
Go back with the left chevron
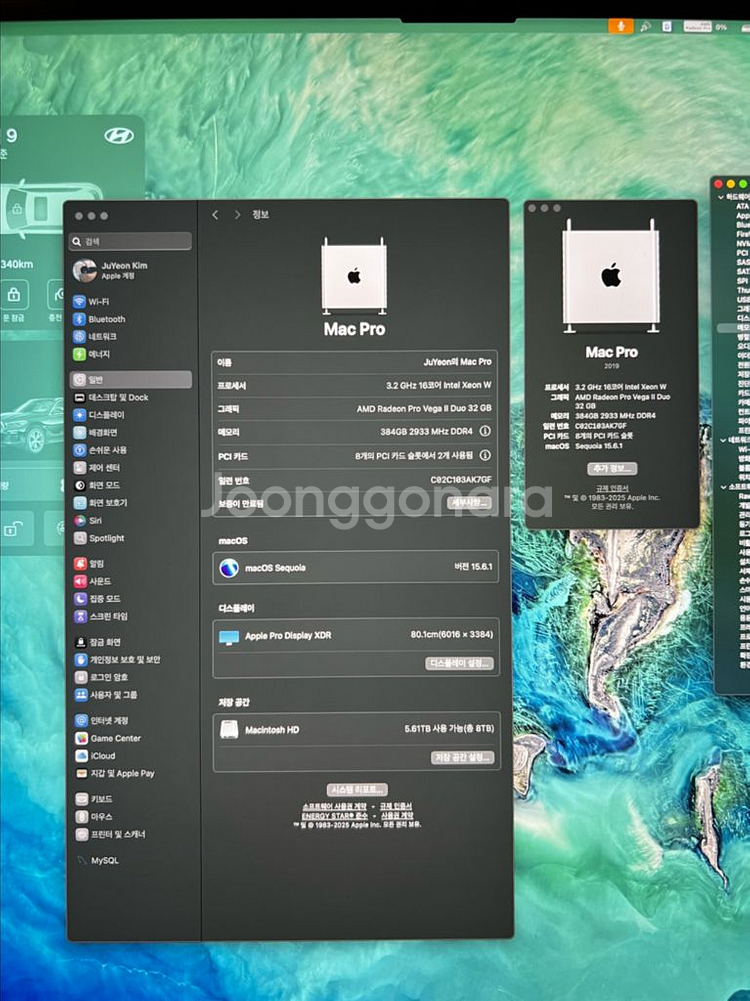point(215,215)
